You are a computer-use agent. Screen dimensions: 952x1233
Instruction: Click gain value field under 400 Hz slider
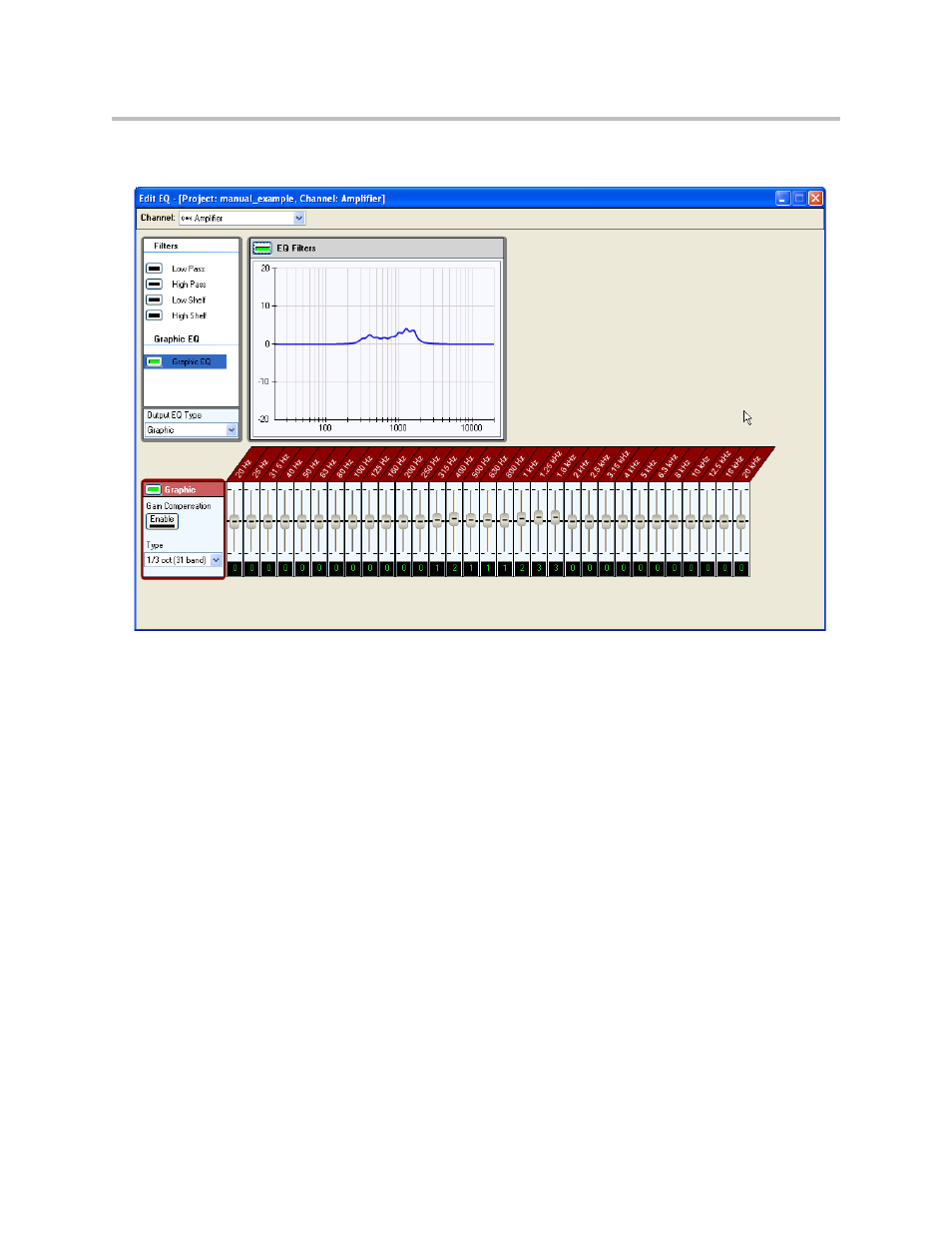[454, 568]
